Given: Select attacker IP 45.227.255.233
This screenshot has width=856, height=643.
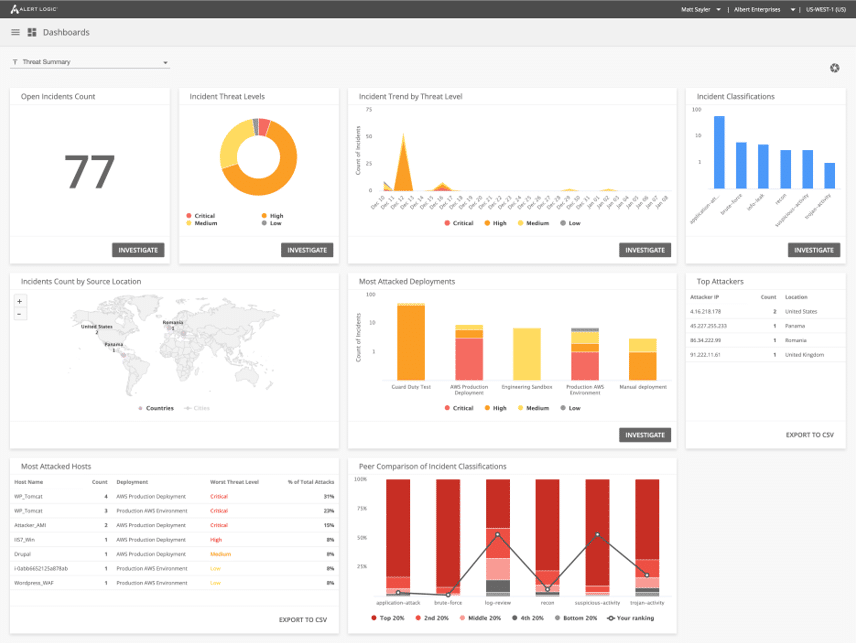Looking at the screenshot, I should [708, 326].
